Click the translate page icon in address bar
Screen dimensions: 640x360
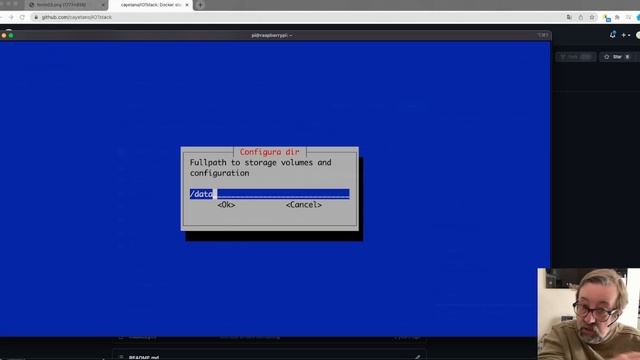coord(569,17)
